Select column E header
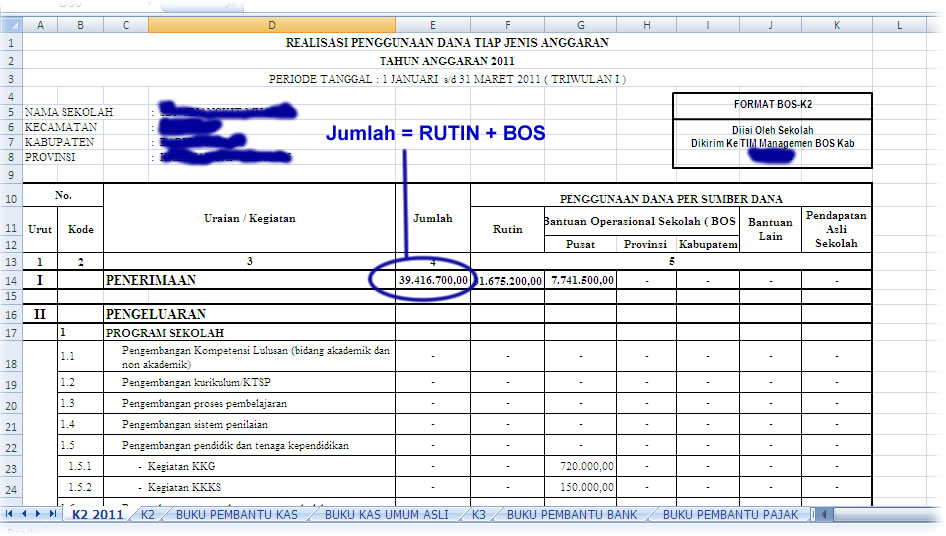 [x=433, y=25]
